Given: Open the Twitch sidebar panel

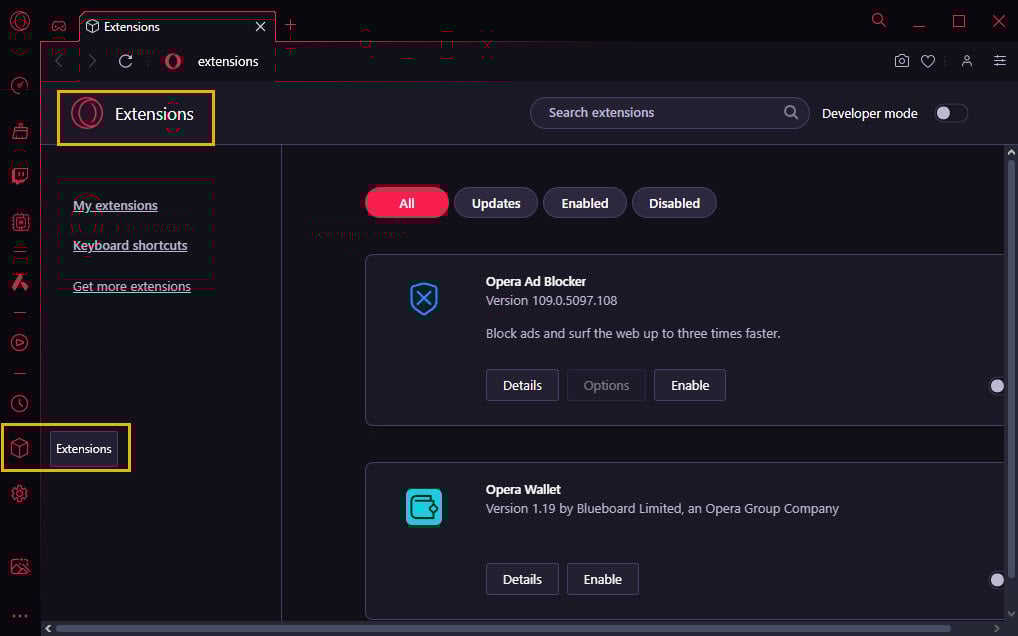Looking at the screenshot, I should pos(19,175).
